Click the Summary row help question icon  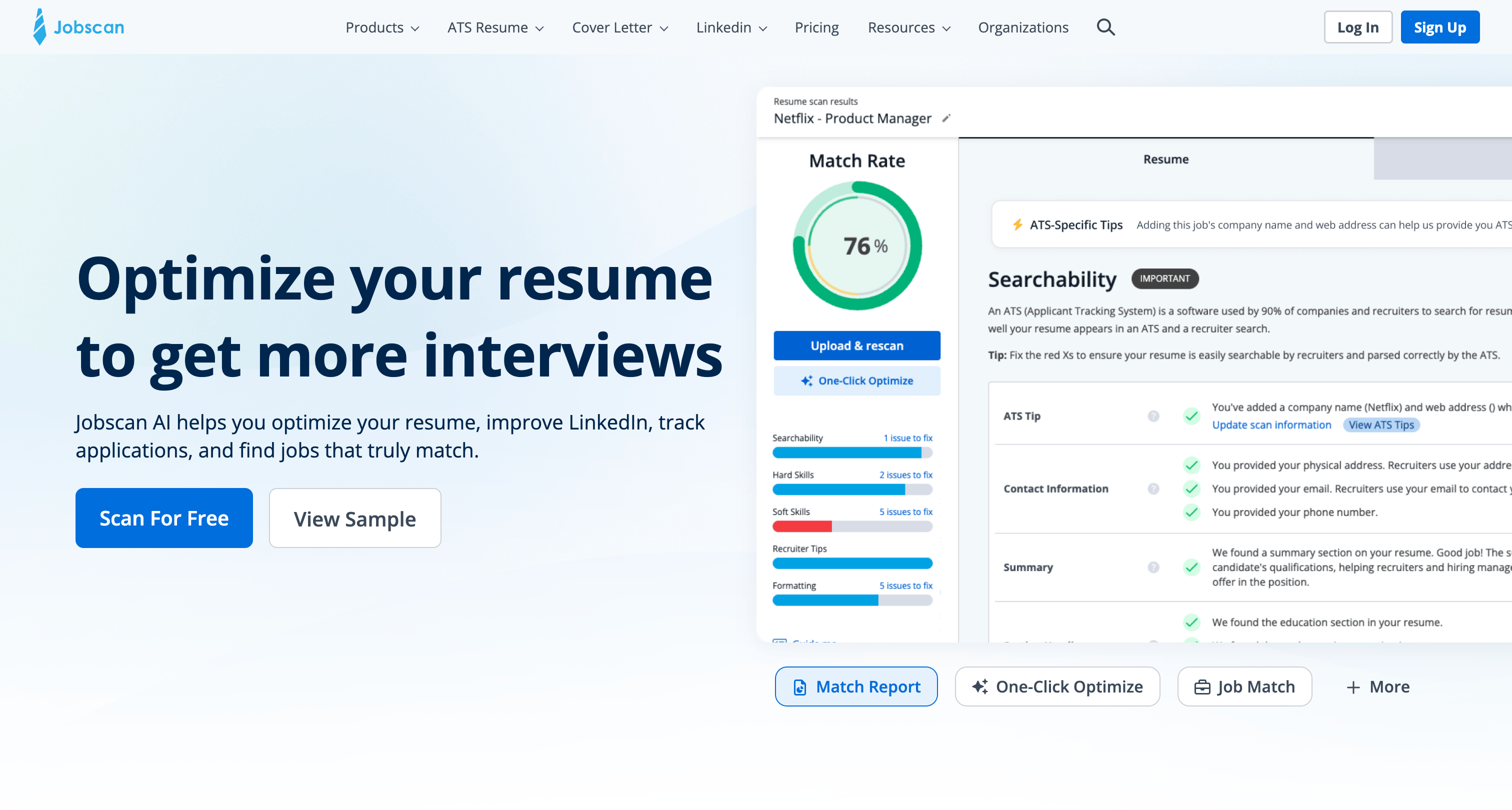1153,567
